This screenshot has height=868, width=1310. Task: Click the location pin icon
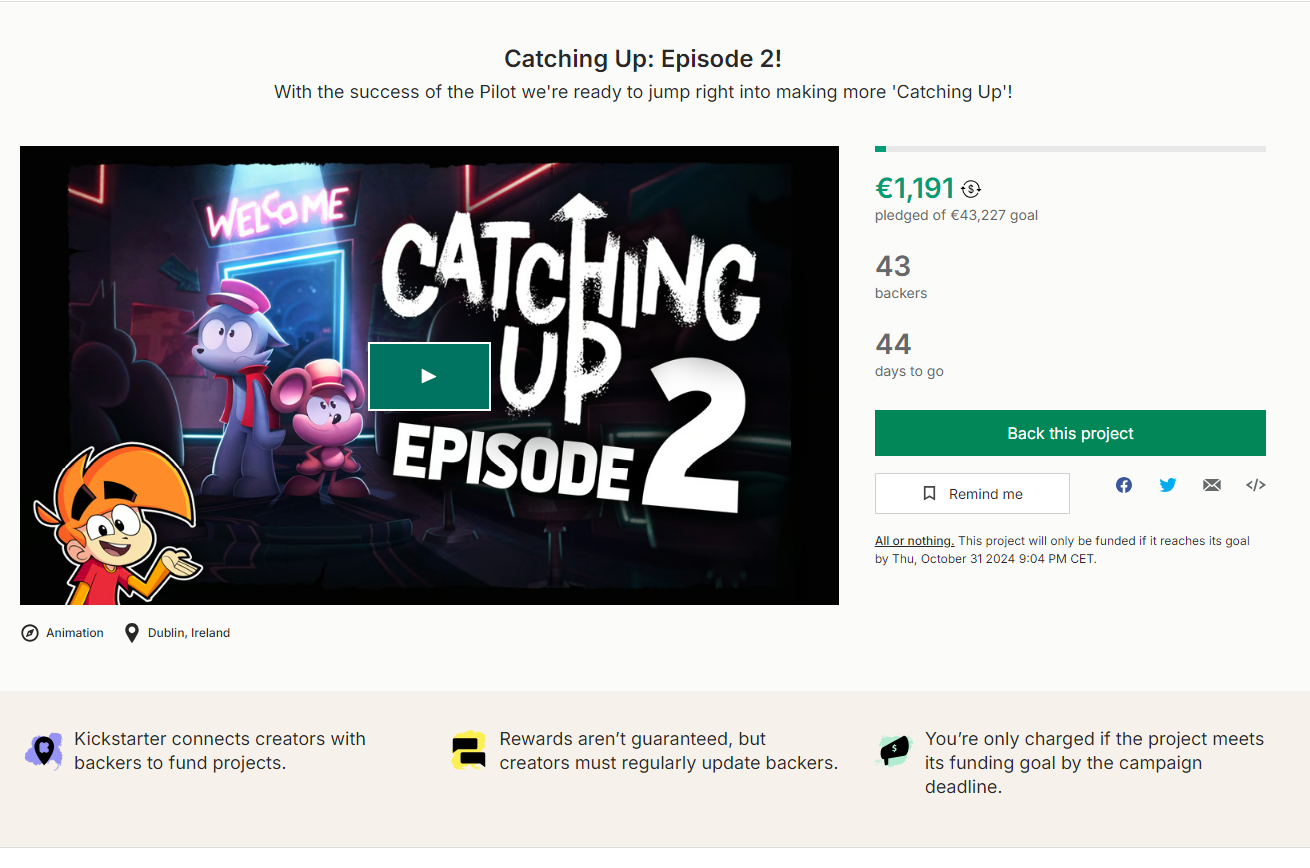[131, 633]
